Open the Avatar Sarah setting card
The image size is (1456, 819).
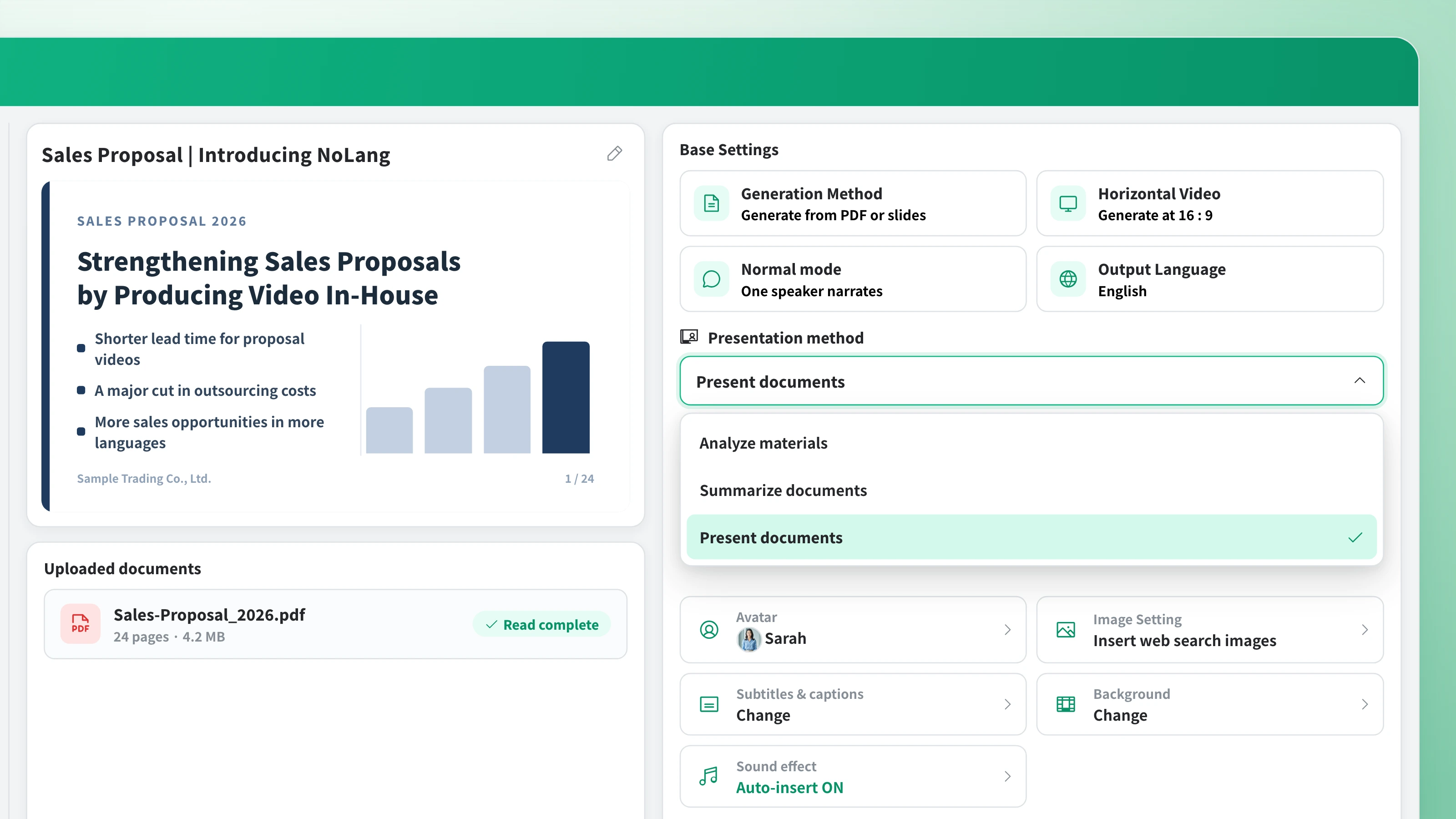(x=853, y=630)
